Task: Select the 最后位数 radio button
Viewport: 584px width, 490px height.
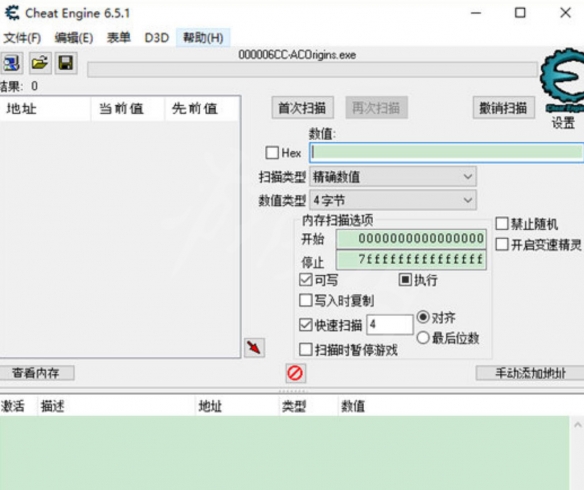Action: pos(423,338)
